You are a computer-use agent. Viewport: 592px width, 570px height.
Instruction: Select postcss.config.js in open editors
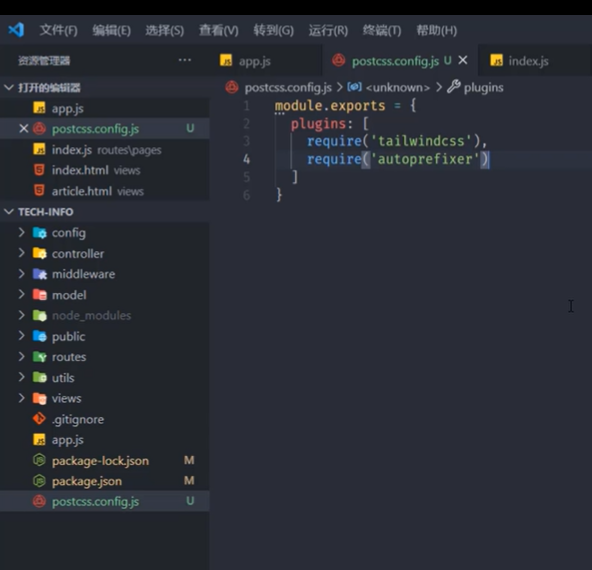click(105, 129)
